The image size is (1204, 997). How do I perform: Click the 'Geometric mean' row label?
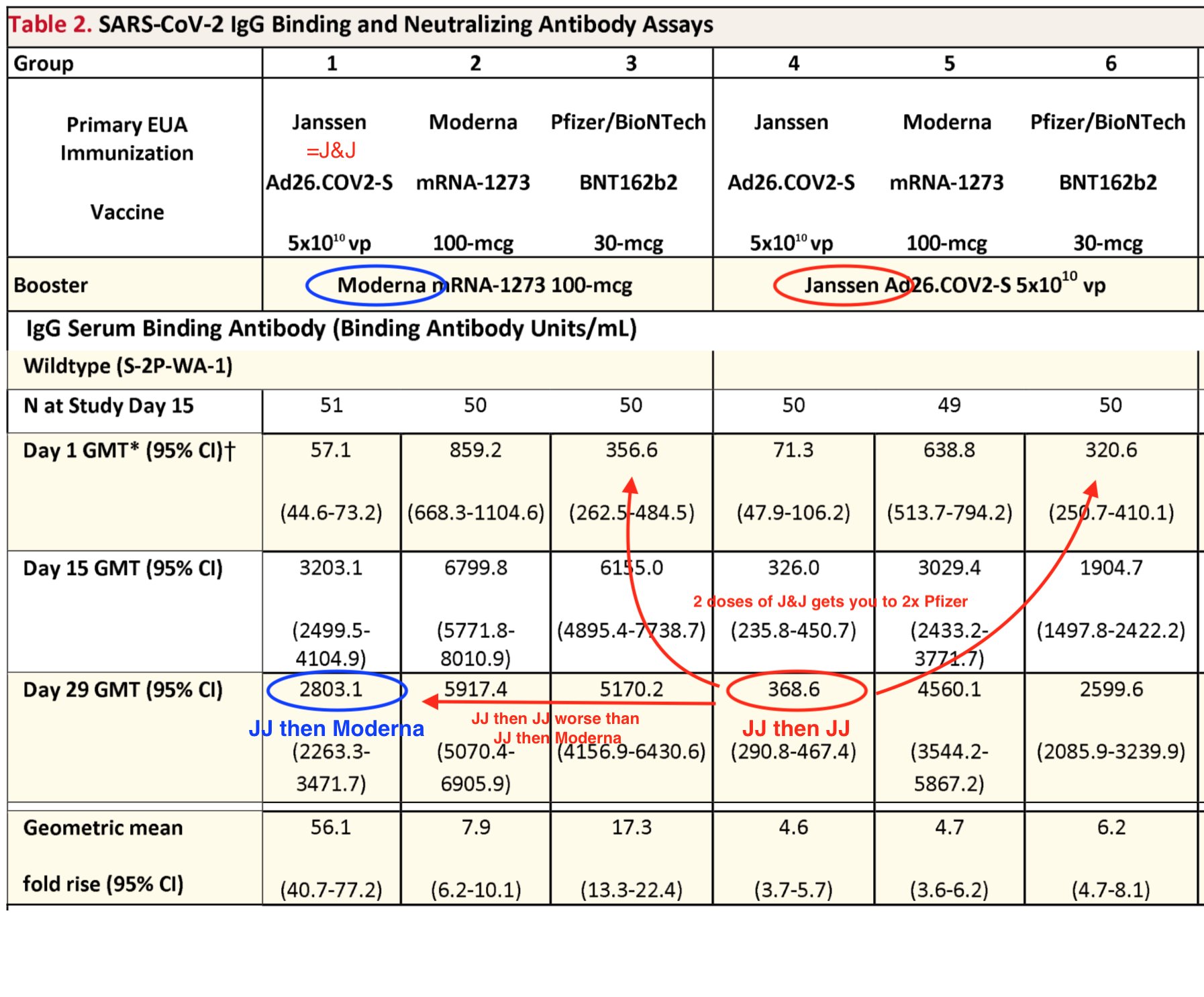pos(103,828)
